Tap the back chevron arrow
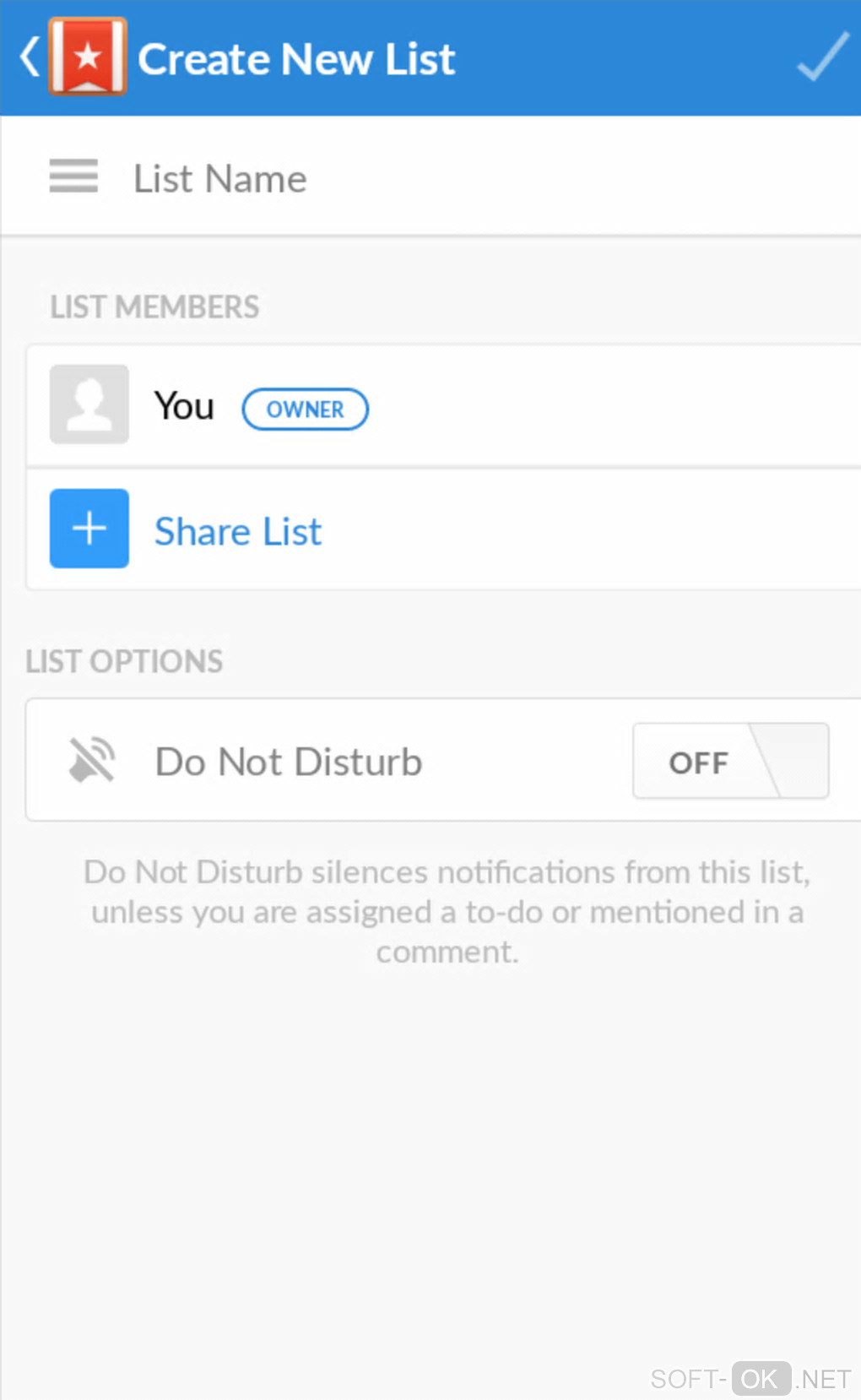The image size is (861, 1400). [30, 57]
